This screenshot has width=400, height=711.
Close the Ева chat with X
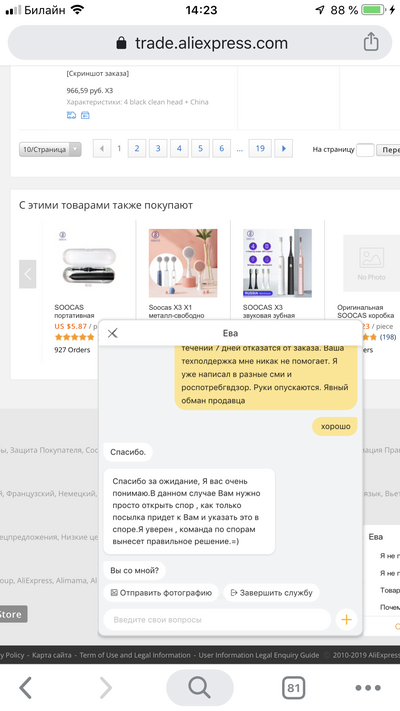pyautogui.click(x=112, y=333)
